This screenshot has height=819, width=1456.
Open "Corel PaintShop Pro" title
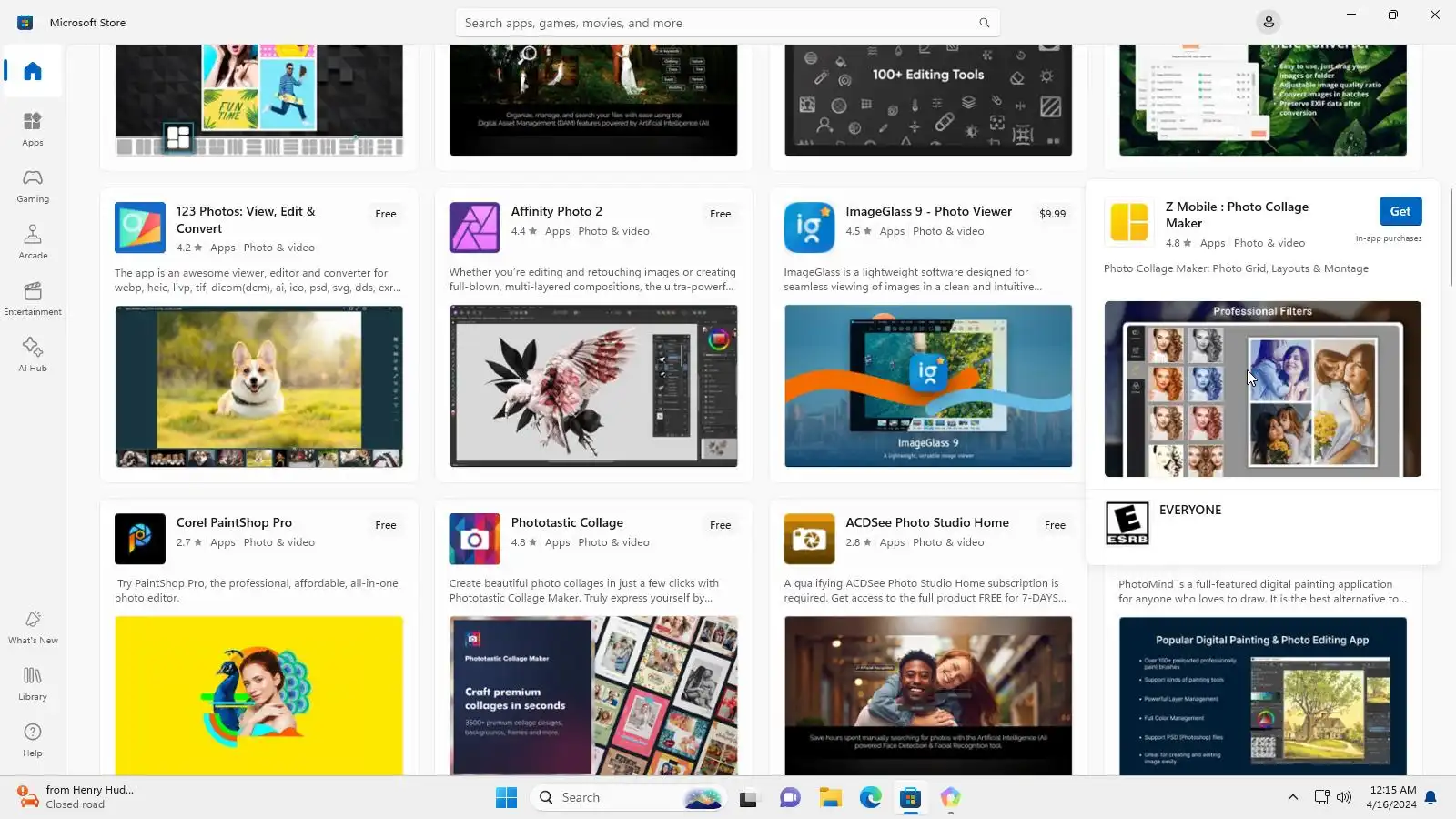(x=234, y=522)
